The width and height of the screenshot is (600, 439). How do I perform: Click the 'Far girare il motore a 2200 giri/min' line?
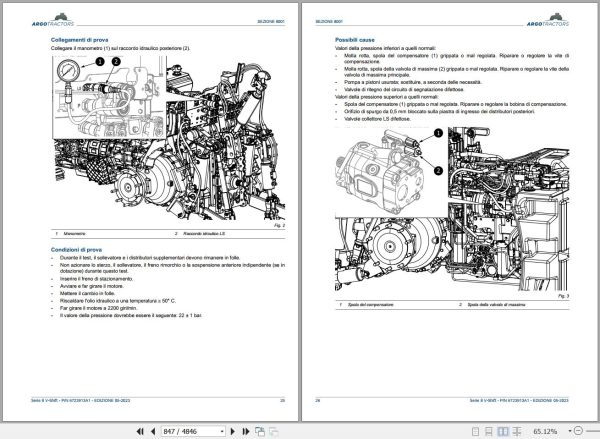(x=98, y=308)
